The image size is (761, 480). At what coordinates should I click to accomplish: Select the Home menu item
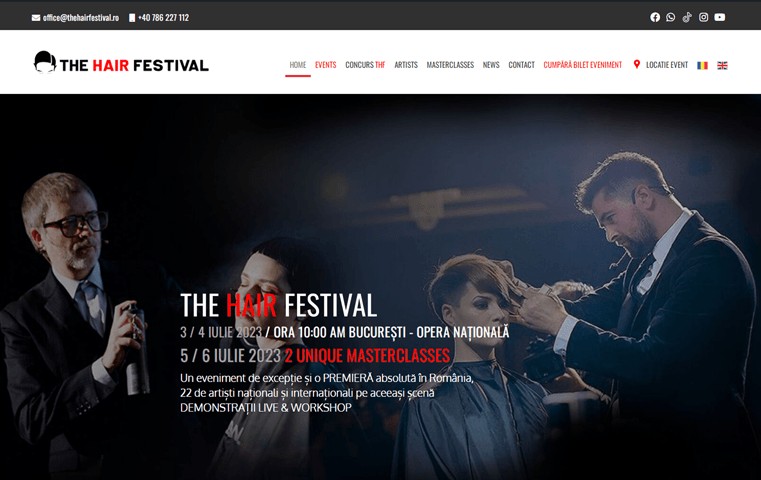pos(298,65)
